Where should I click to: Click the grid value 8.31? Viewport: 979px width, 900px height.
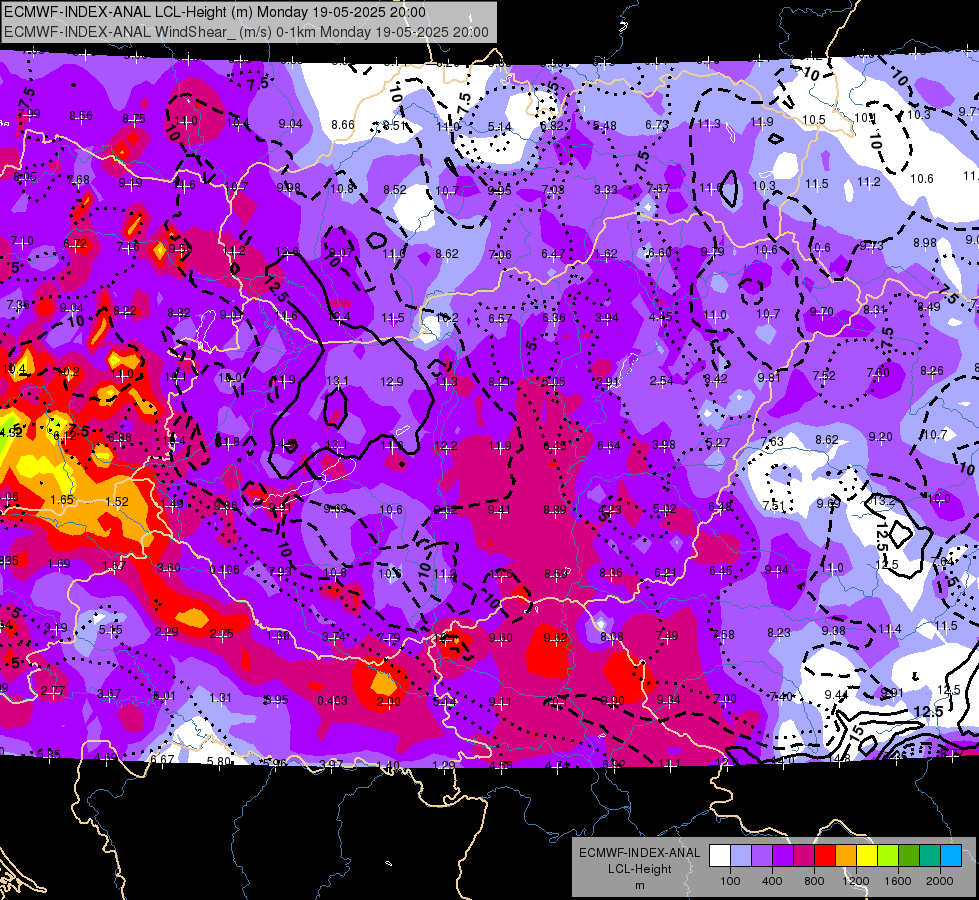875,309
